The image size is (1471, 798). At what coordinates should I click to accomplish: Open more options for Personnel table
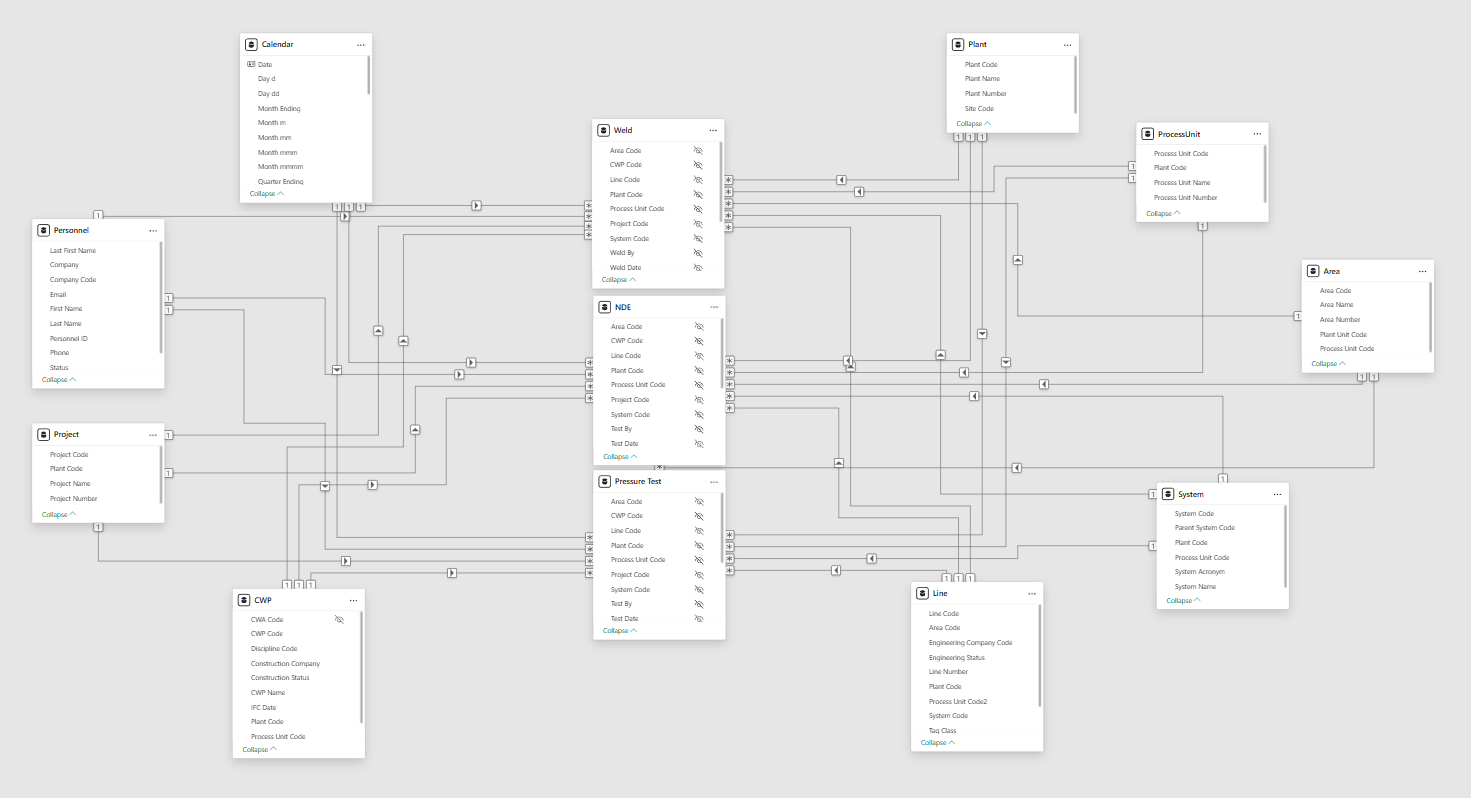pyautogui.click(x=153, y=230)
